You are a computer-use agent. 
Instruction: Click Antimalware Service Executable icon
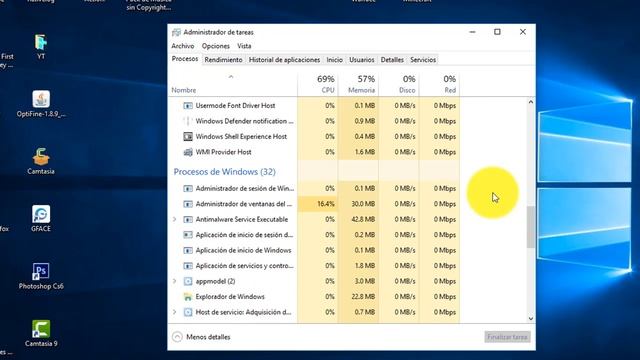(x=188, y=220)
